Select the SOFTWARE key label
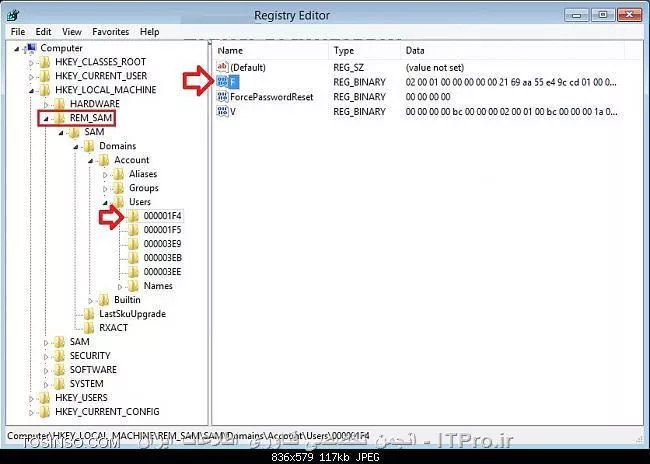The height and width of the screenshot is (464, 650). (x=93, y=369)
